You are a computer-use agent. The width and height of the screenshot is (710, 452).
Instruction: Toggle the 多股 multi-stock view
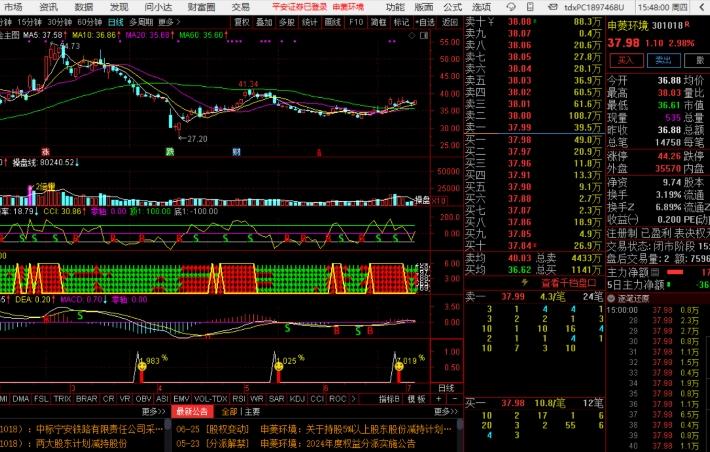pyautogui.click(x=287, y=21)
